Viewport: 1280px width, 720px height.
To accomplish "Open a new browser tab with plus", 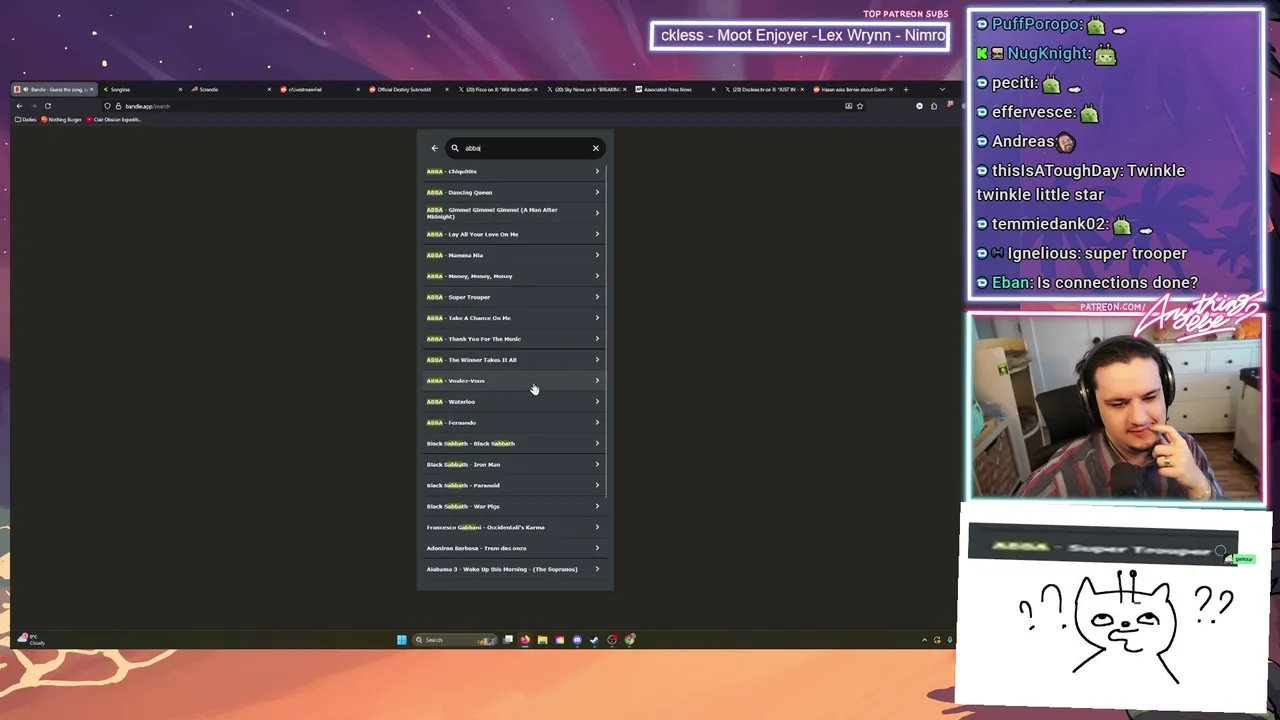I will 906,89.
